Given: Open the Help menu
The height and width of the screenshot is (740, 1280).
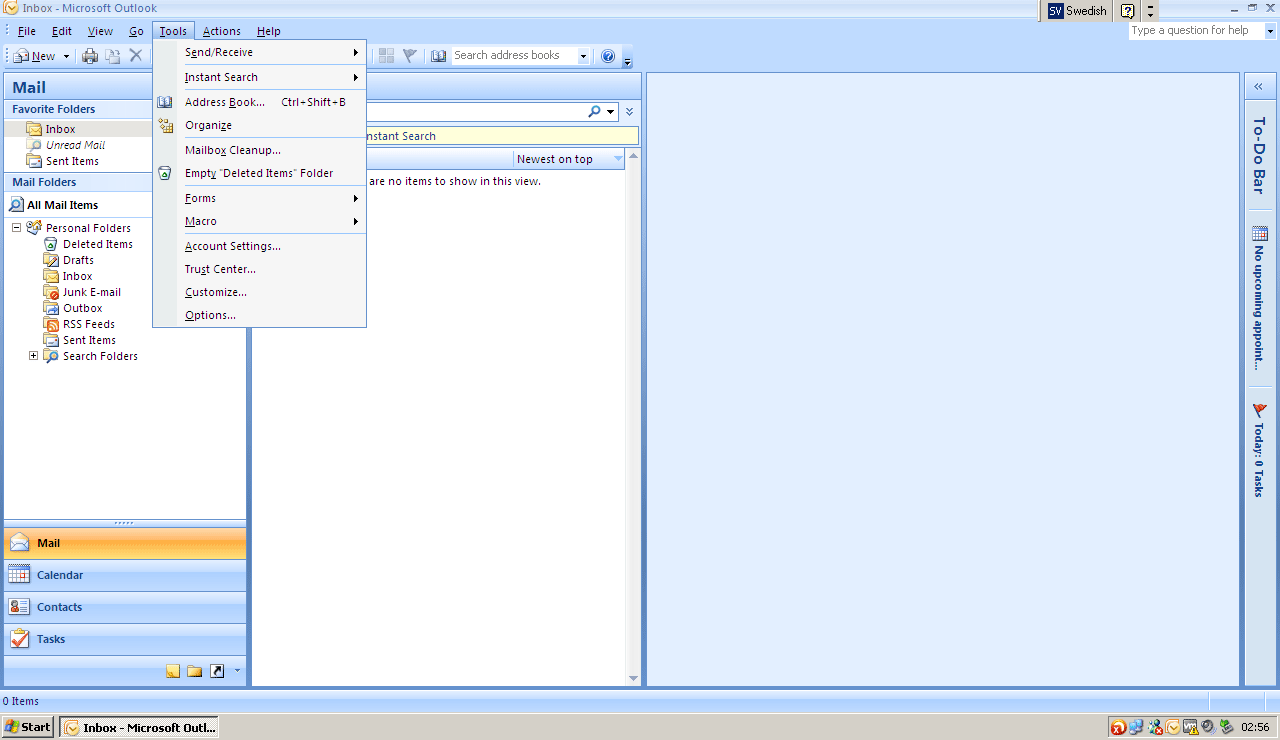Looking at the screenshot, I should 268,31.
